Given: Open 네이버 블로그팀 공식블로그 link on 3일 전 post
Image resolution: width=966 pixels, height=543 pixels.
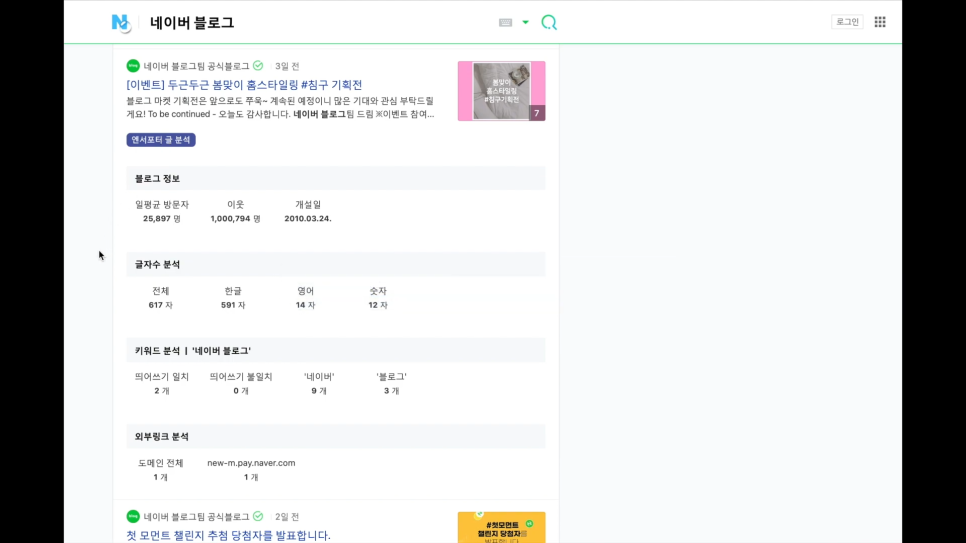Looking at the screenshot, I should (197, 66).
